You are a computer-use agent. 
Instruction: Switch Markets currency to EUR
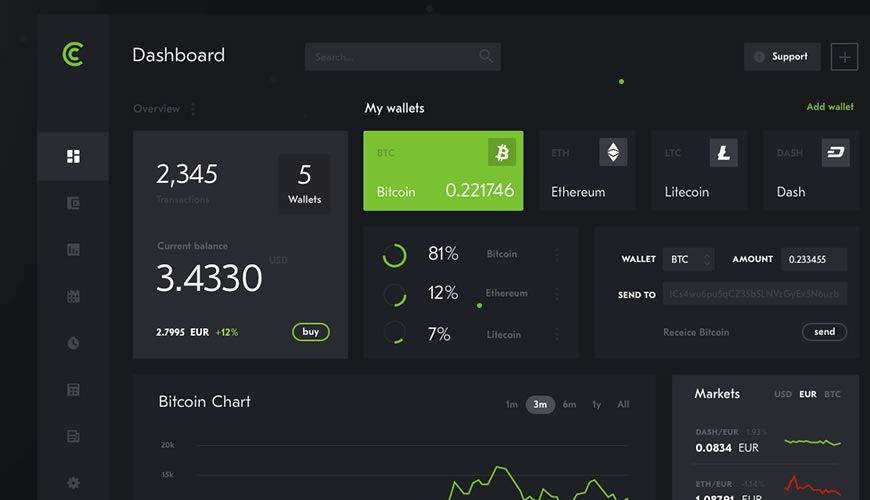[808, 394]
